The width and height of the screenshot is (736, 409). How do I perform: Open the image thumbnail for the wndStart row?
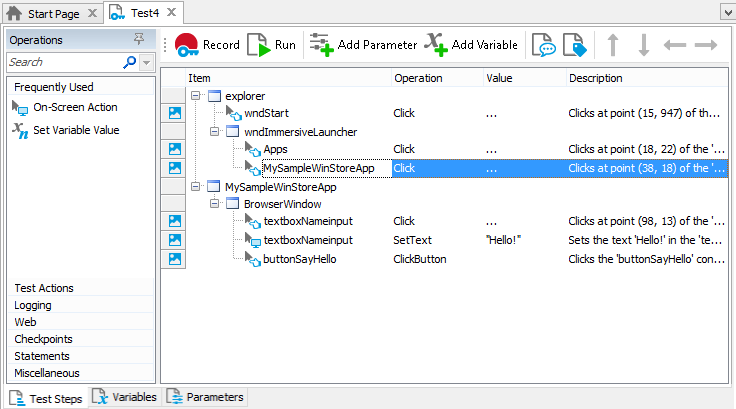click(173, 114)
